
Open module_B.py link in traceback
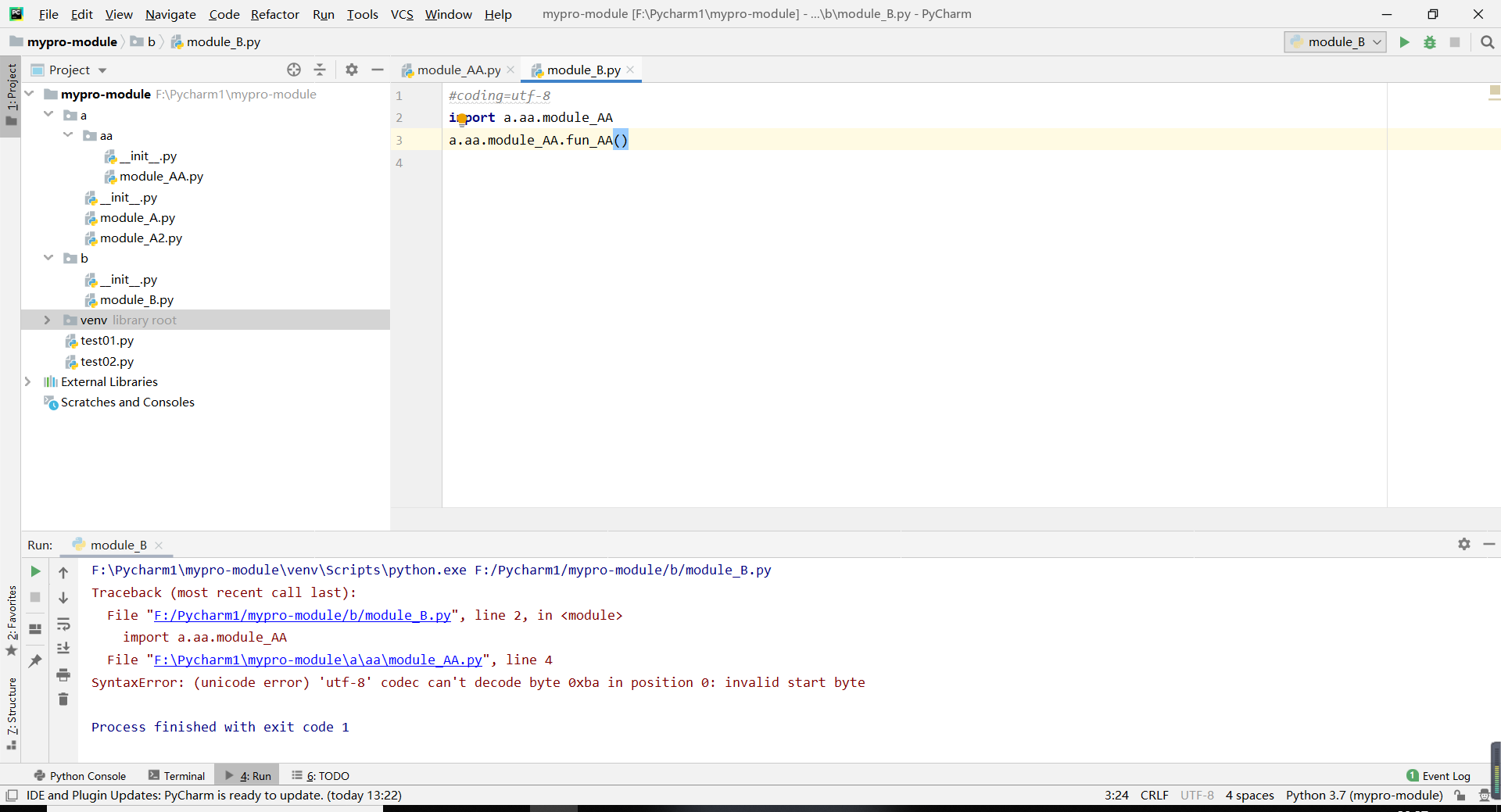pyautogui.click(x=303, y=615)
